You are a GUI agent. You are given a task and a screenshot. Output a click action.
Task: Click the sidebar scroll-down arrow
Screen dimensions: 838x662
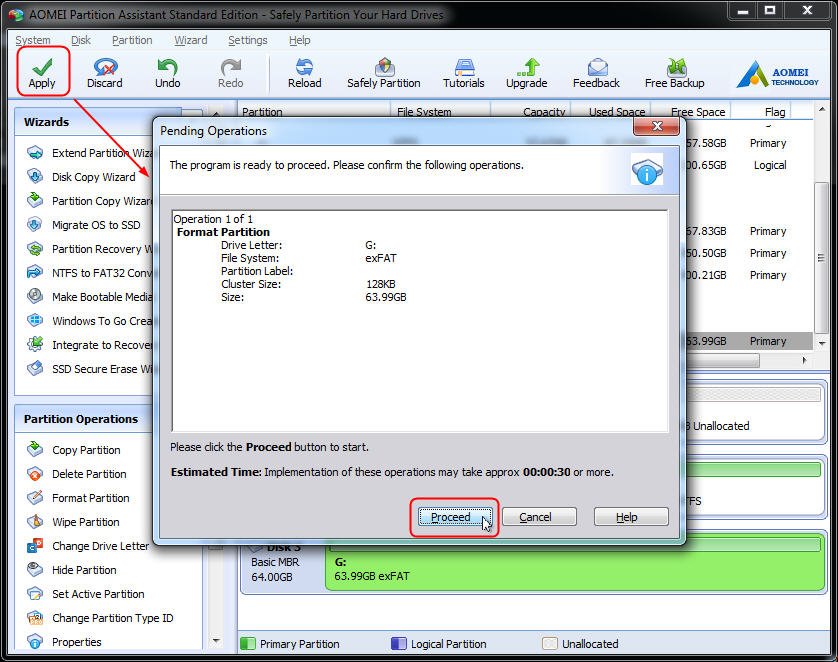[x=216, y=641]
